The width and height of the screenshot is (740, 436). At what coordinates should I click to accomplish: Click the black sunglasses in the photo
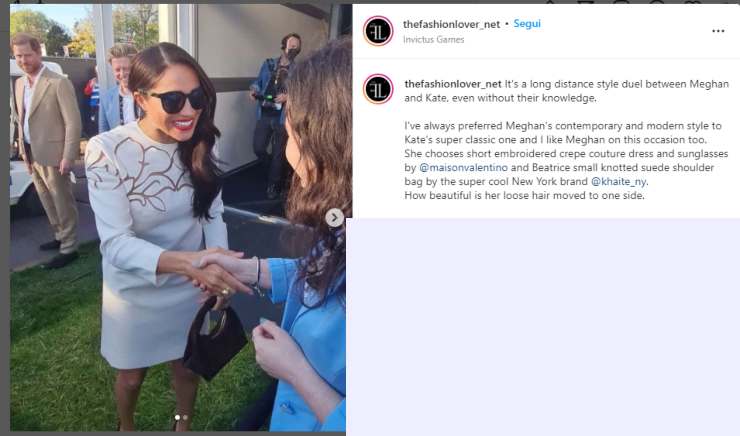[x=176, y=100]
